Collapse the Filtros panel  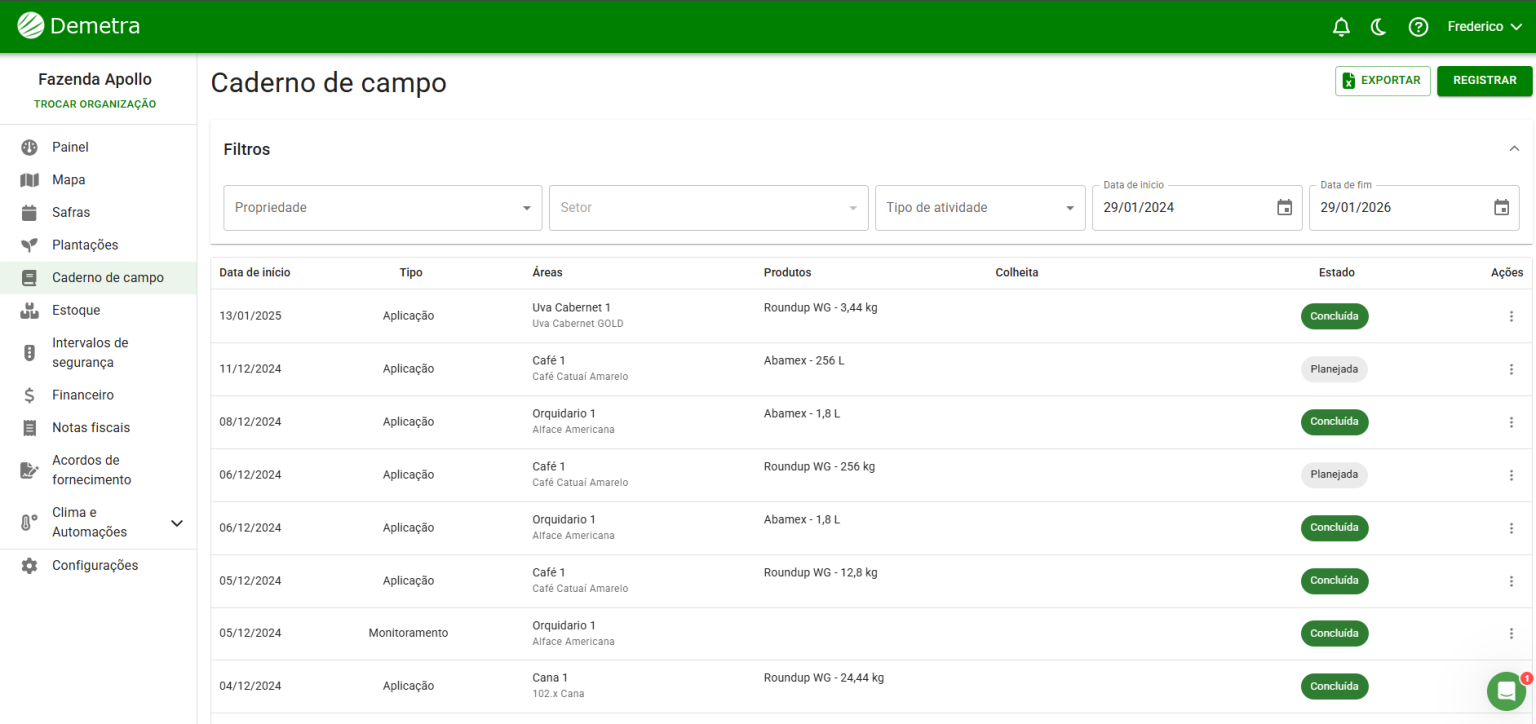coord(1513,149)
